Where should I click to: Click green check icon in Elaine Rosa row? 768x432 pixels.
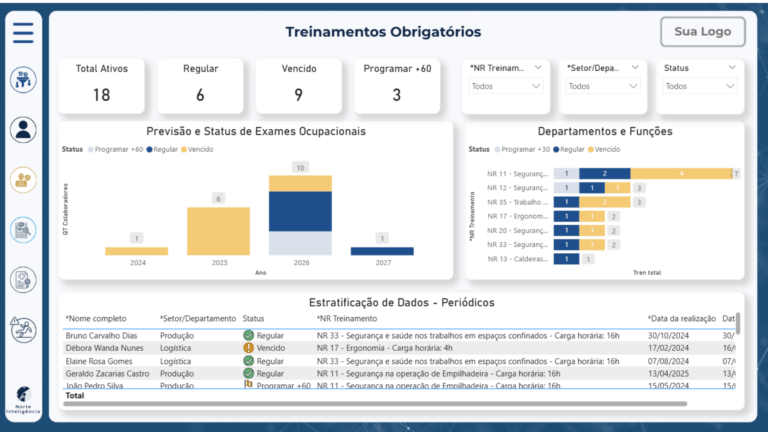248,361
